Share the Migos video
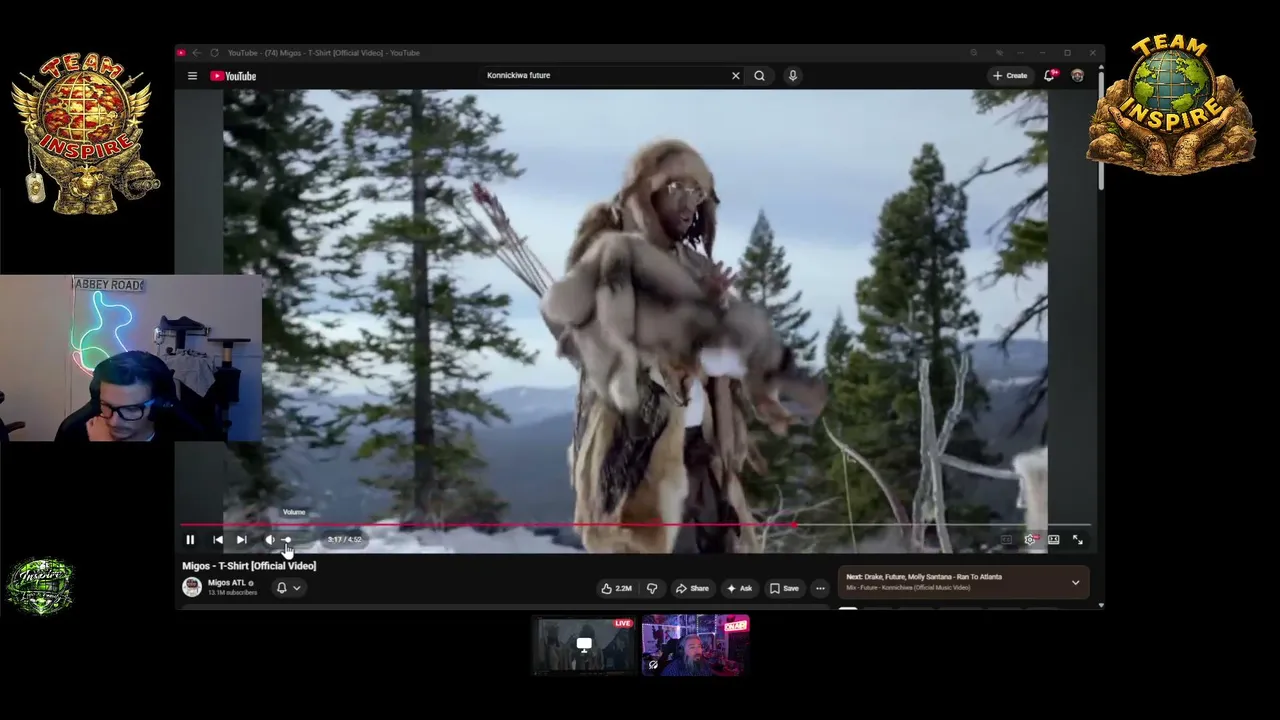Viewport: 1280px width, 720px height. tap(692, 588)
